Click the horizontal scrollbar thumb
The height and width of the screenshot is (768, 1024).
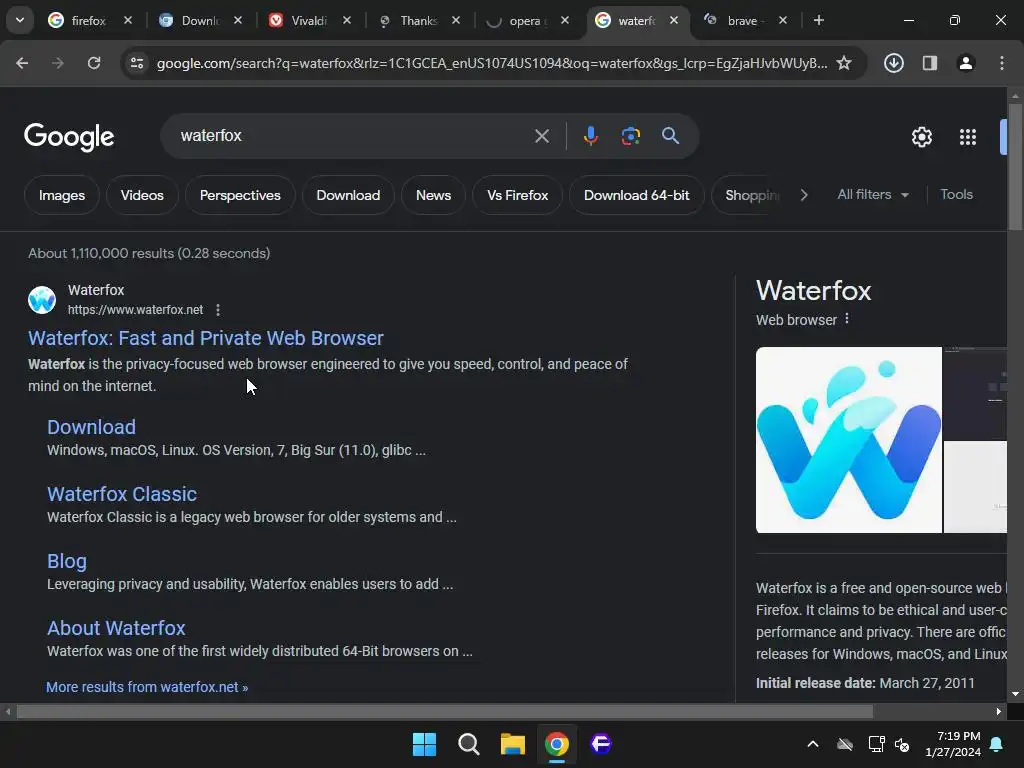point(444,711)
